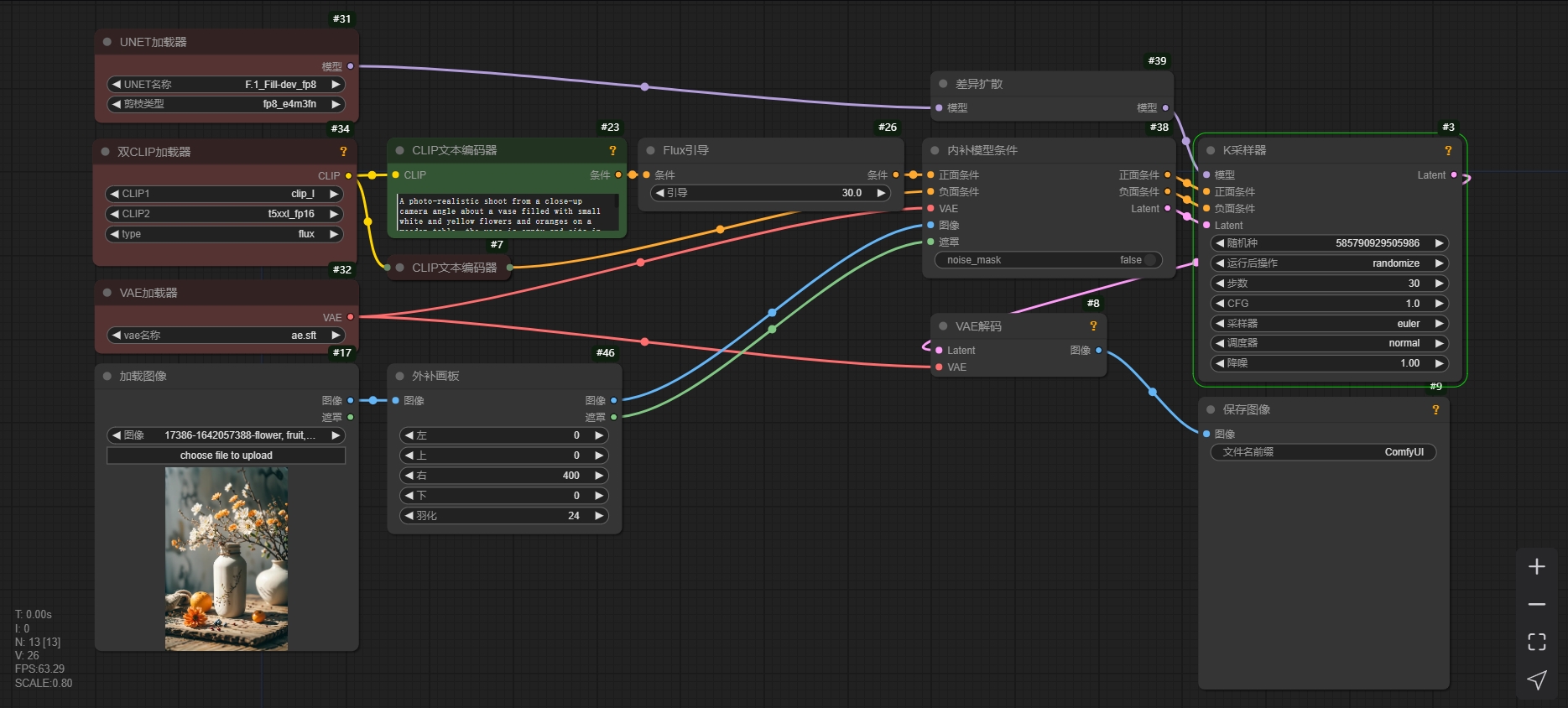Click the VAE解码 图像 output socket
This screenshot has height=708, width=1568.
pyautogui.click(x=1098, y=350)
